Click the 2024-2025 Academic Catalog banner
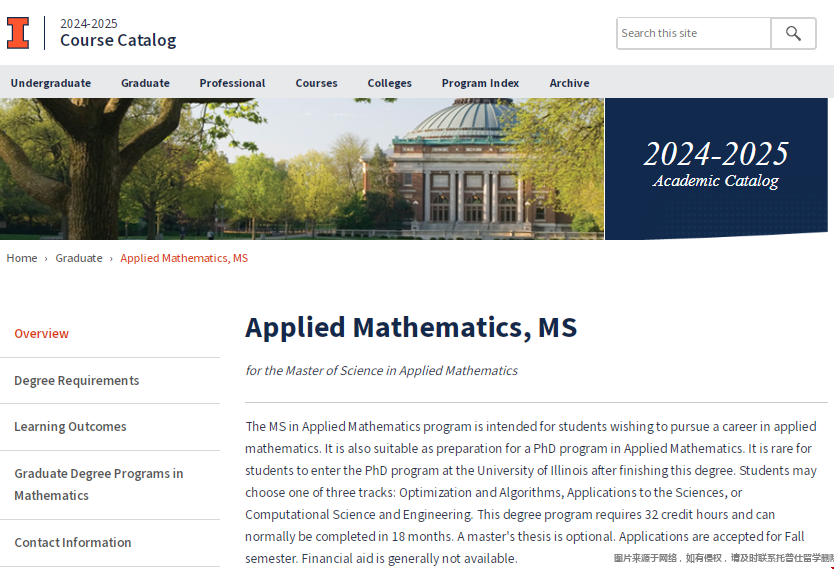 click(716, 169)
